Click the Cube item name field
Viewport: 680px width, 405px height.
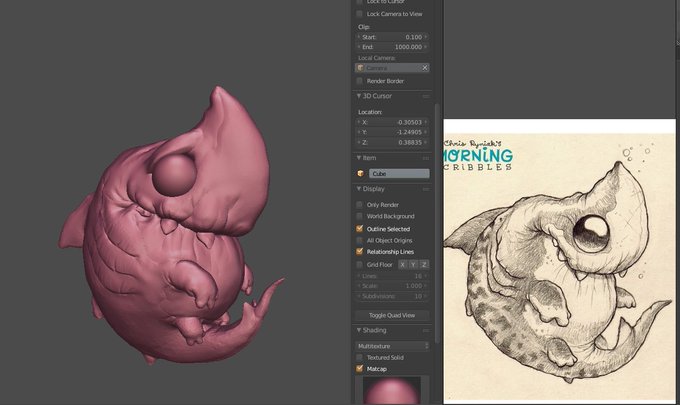(399, 173)
